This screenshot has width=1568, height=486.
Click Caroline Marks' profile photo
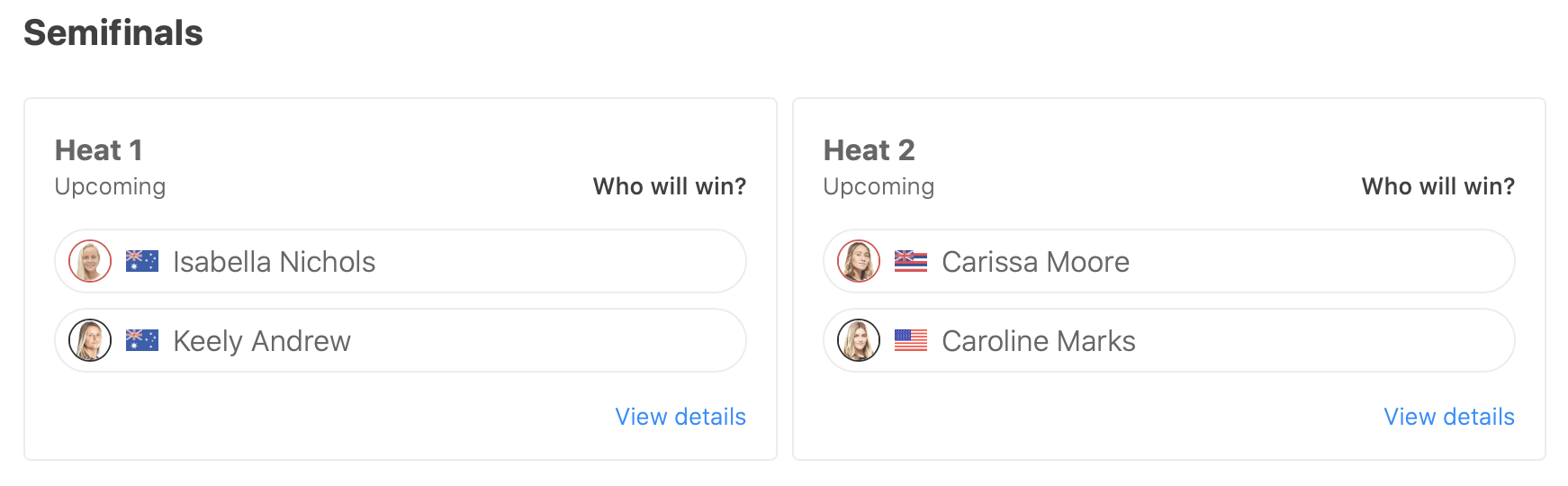(x=859, y=340)
